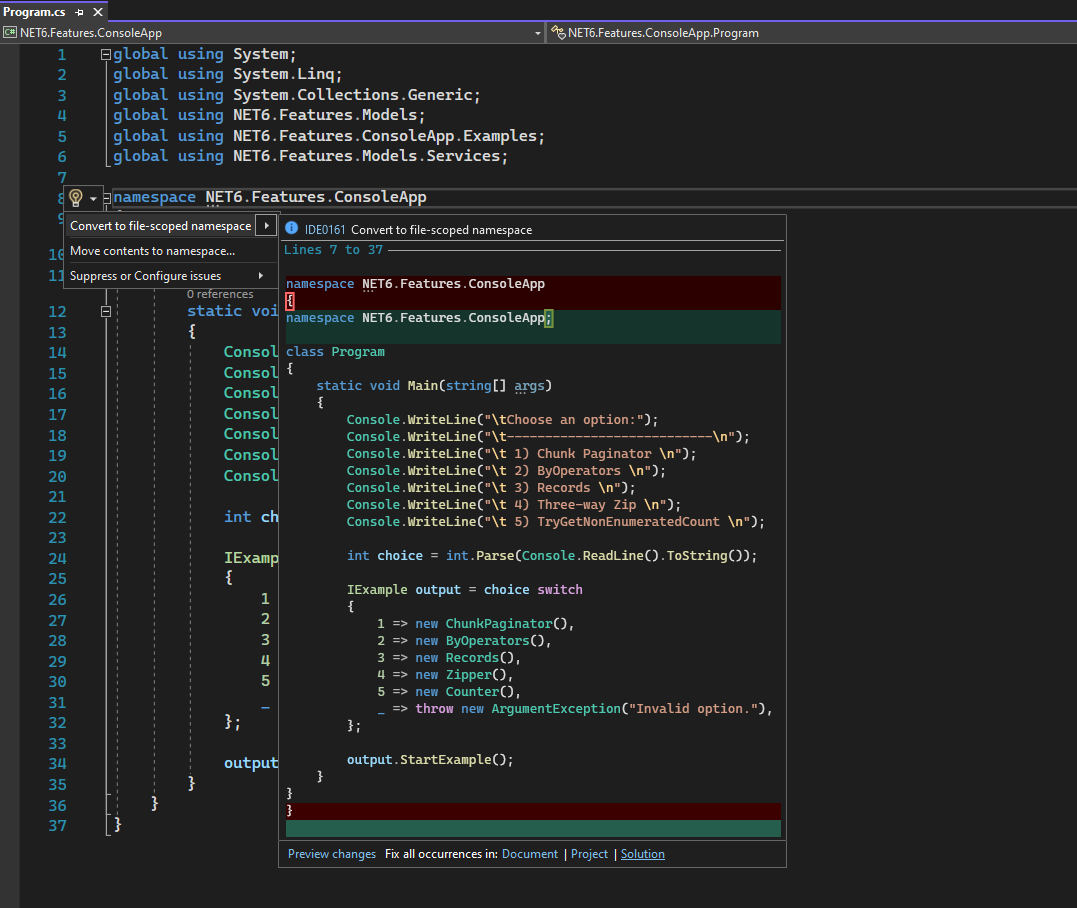Click the Program symbol icon beside the right breadcrumb
This screenshot has height=908, width=1077.
point(558,32)
